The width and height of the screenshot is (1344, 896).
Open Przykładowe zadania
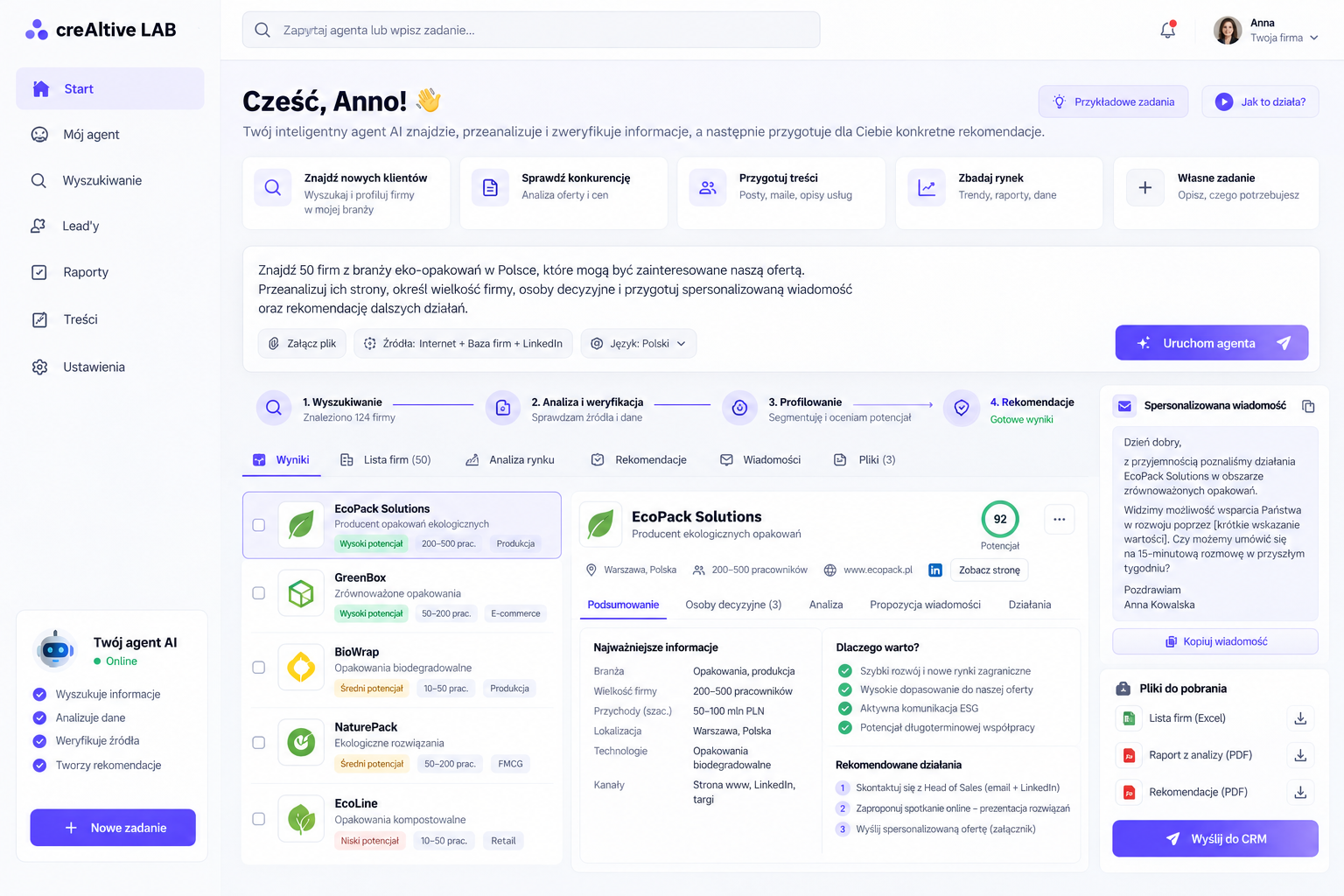1114,102
